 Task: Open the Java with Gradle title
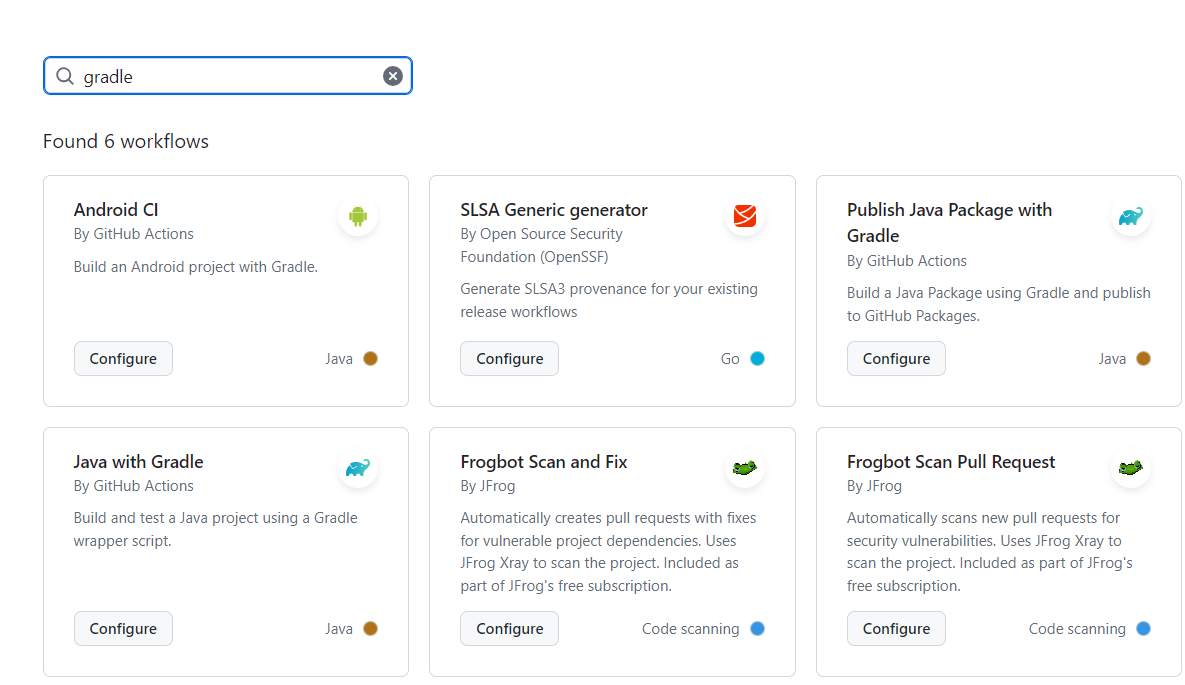pyautogui.click(x=138, y=462)
